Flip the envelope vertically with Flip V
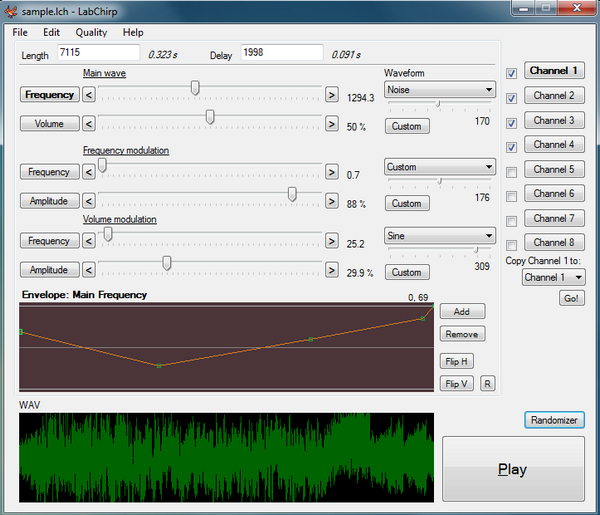600x515 pixels. [457, 383]
